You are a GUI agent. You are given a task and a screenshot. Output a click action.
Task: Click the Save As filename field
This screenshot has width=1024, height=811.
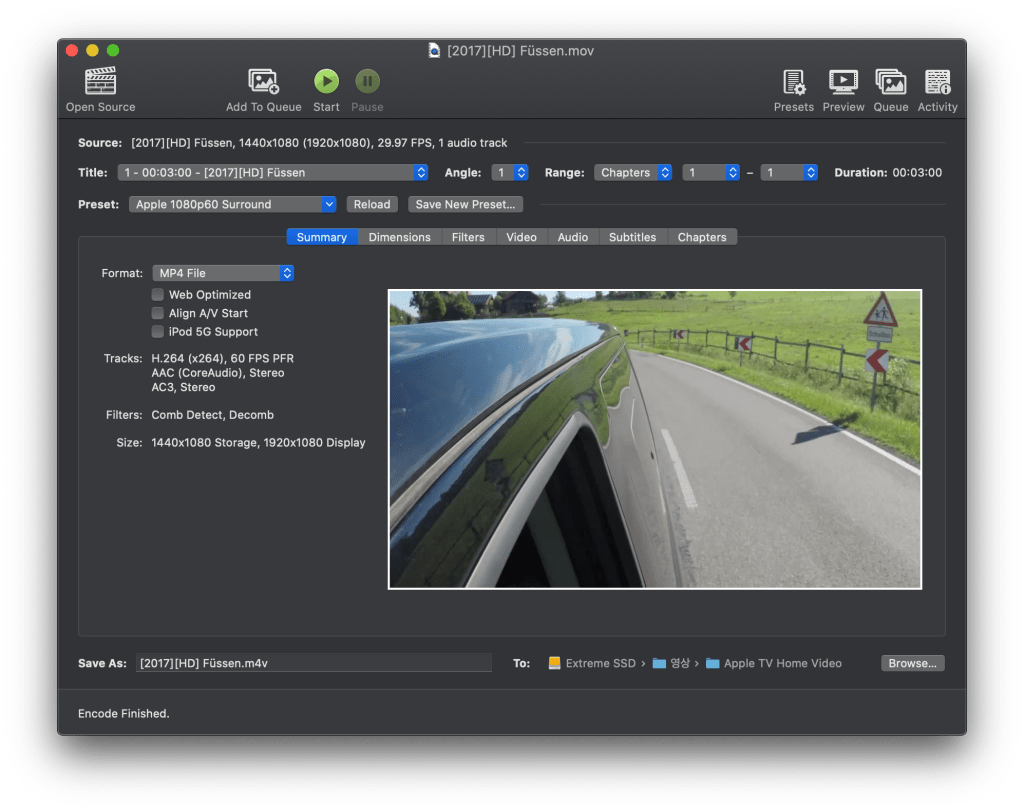313,663
